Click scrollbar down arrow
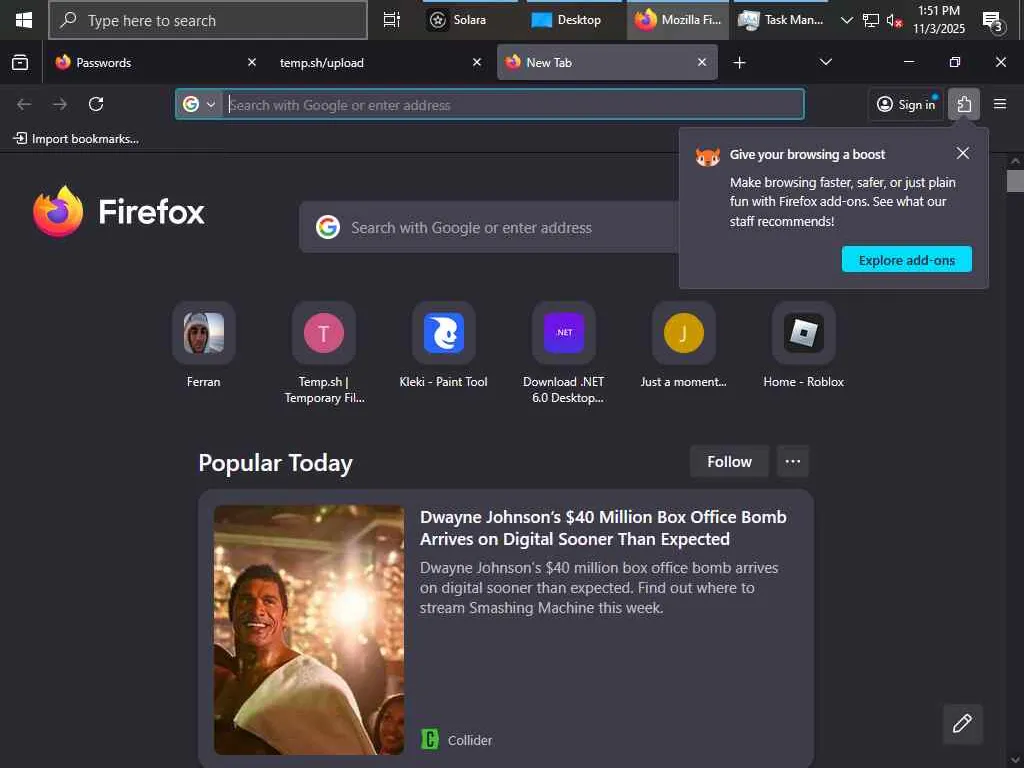This screenshot has width=1024, height=768. [1015, 759]
